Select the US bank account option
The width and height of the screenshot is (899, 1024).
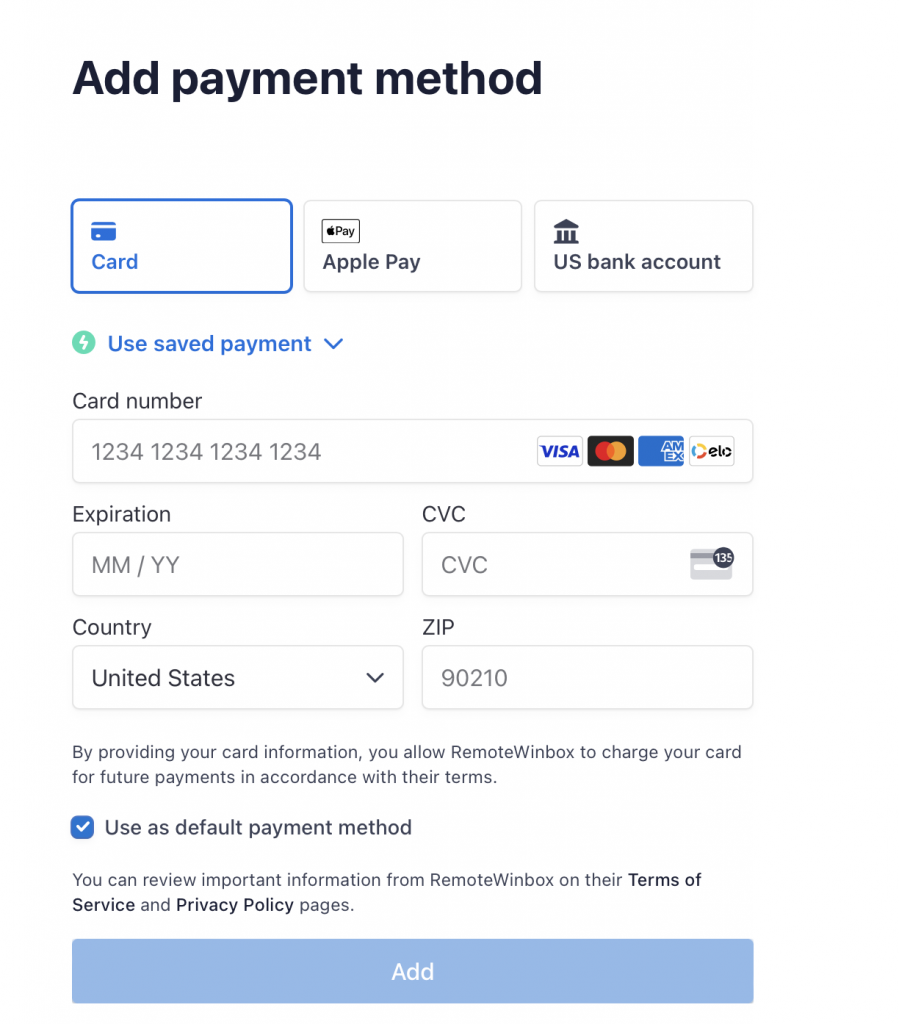[x=643, y=246]
